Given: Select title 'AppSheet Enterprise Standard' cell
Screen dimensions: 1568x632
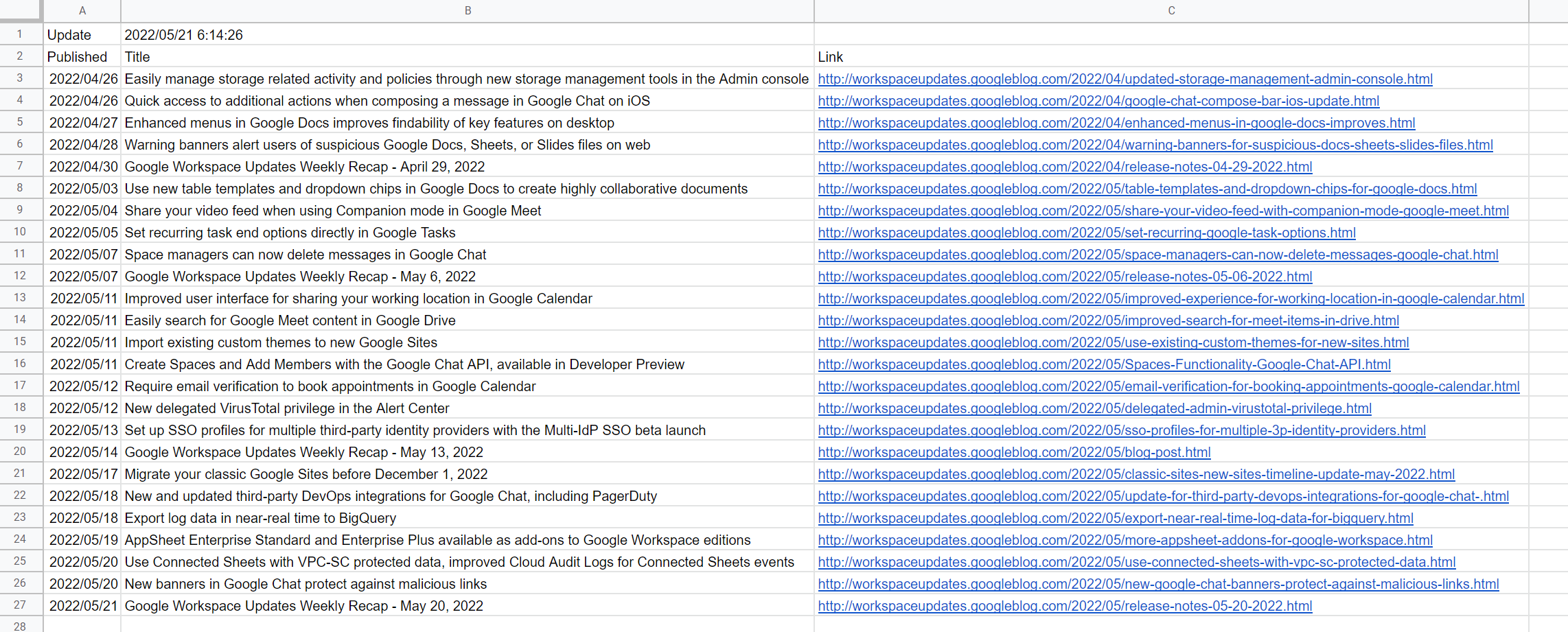Looking at the screenshot, I should [468, 539].
